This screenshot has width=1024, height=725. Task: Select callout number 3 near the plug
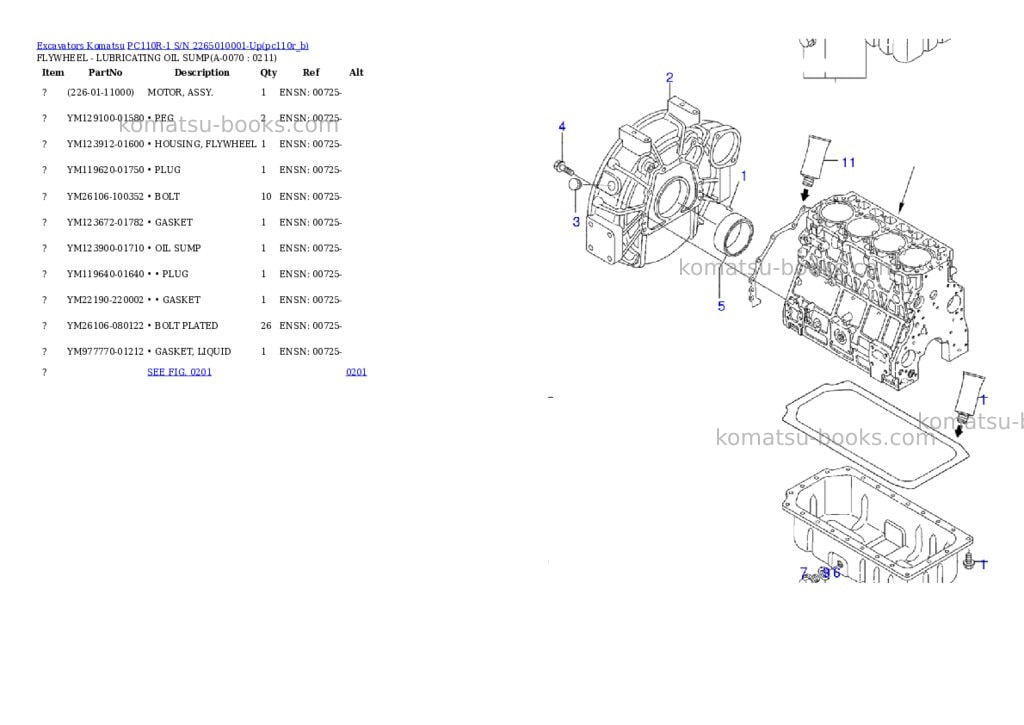(x=576, y=222)
